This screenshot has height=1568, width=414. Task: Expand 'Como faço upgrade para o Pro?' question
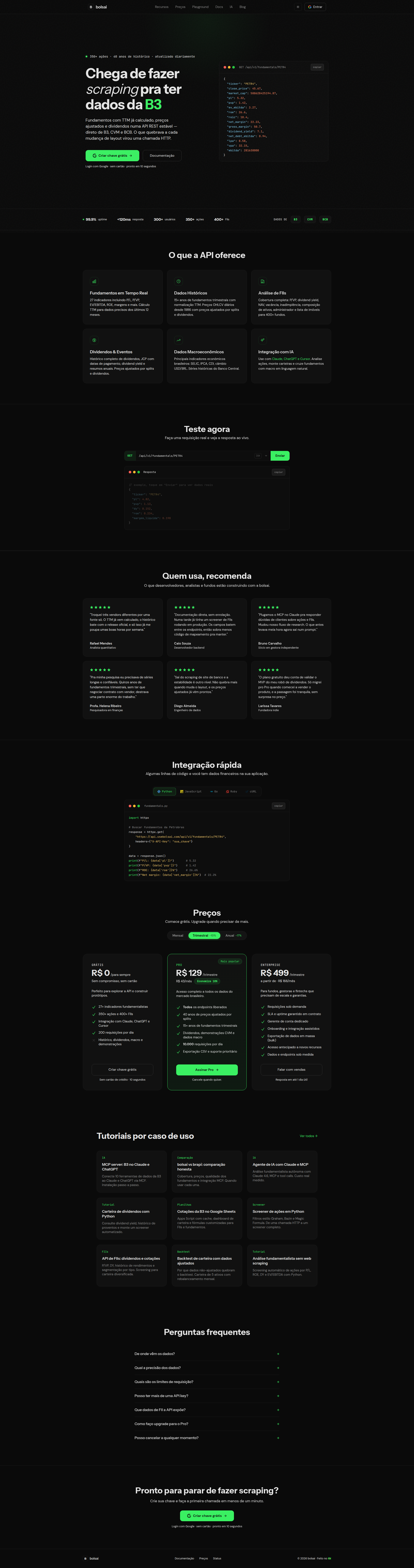[207, 1424]
